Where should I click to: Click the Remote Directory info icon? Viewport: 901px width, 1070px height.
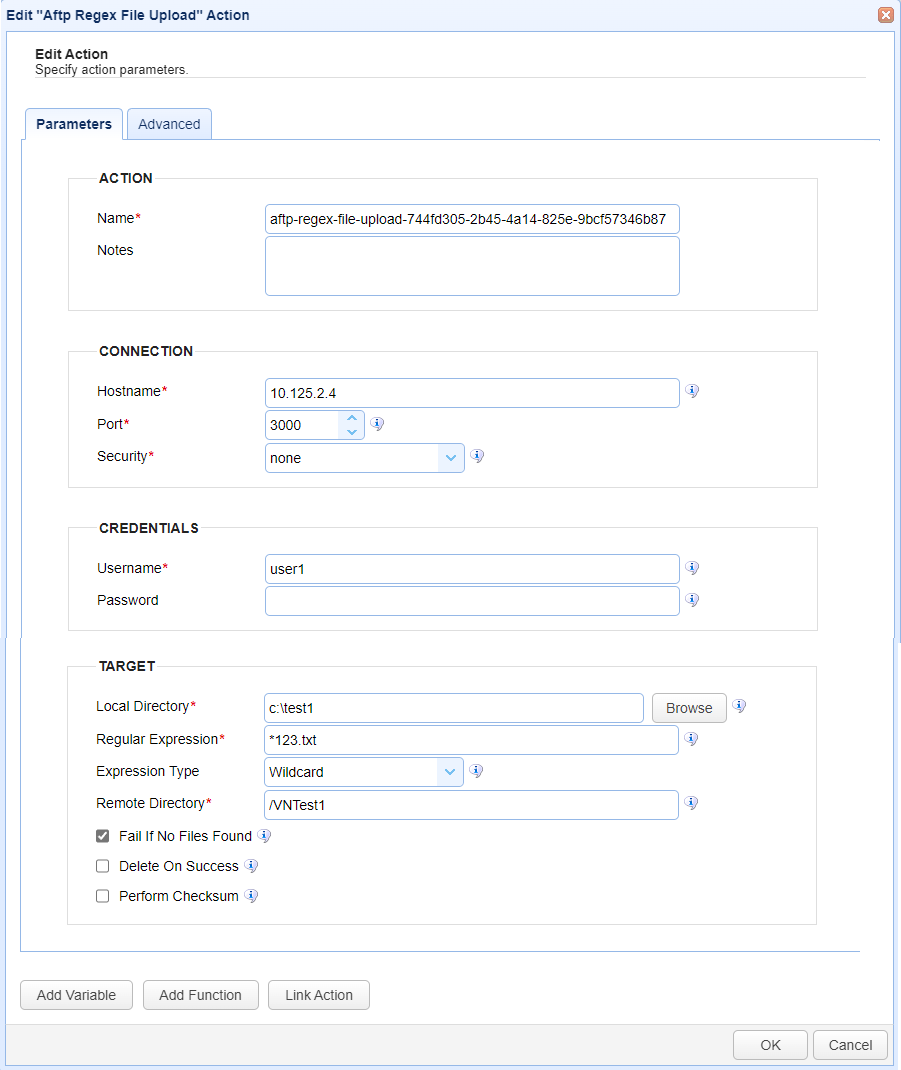click(x=692, y=802)
